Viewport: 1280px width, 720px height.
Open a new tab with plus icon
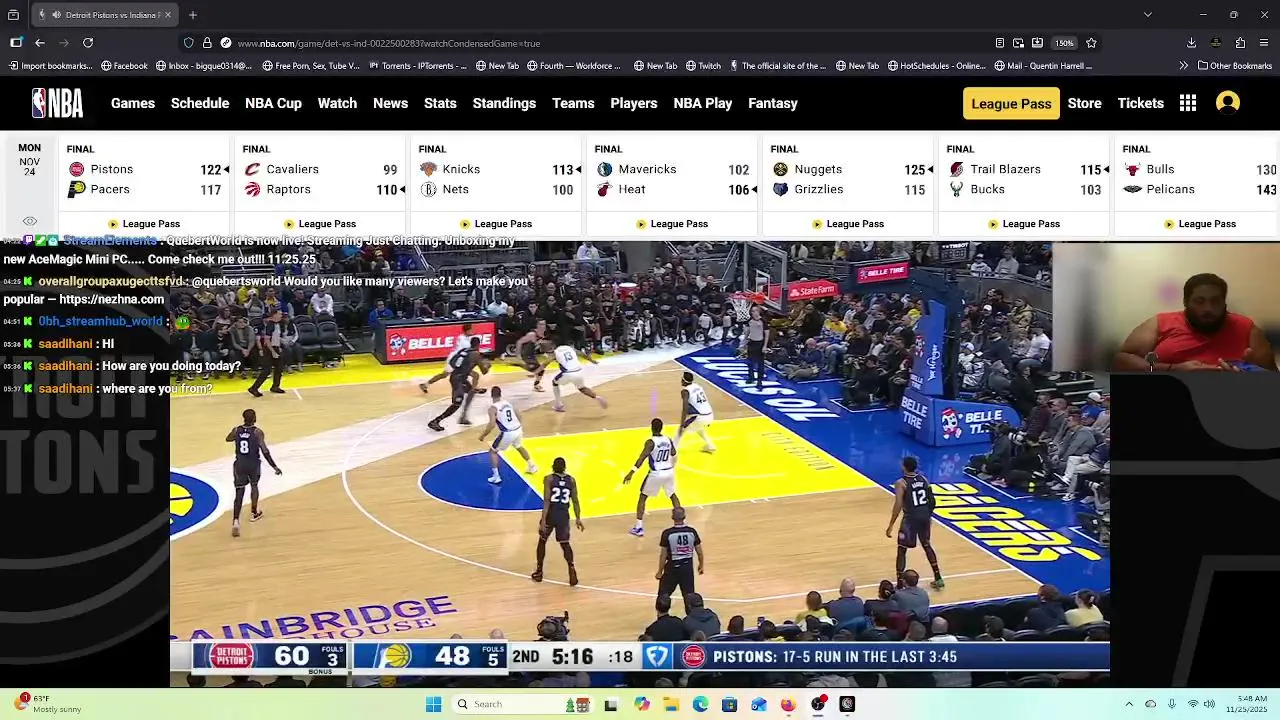click(x=193, y=15)
